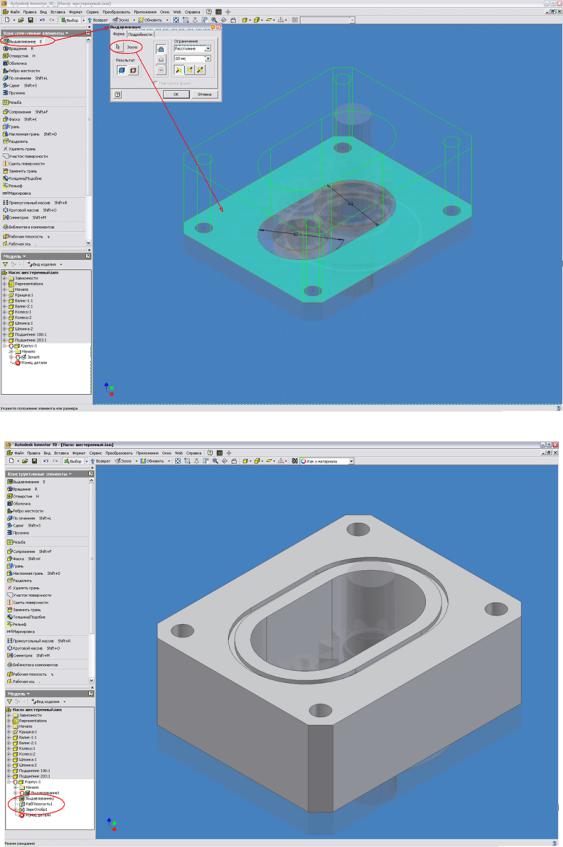Image resolution: width=563 pixels, height=847 pixels.
Task: Click Возврат in upper window toolbar
Action: (x=99, y=20)
